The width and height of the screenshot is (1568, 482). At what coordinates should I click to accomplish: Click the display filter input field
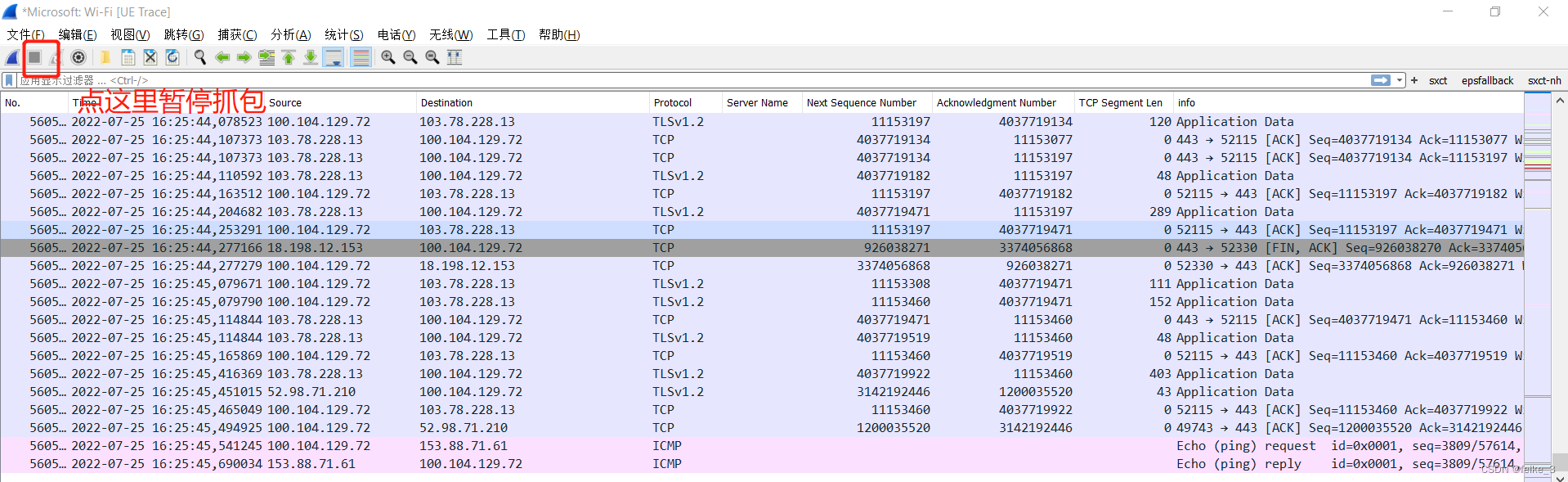pos(693,80)
